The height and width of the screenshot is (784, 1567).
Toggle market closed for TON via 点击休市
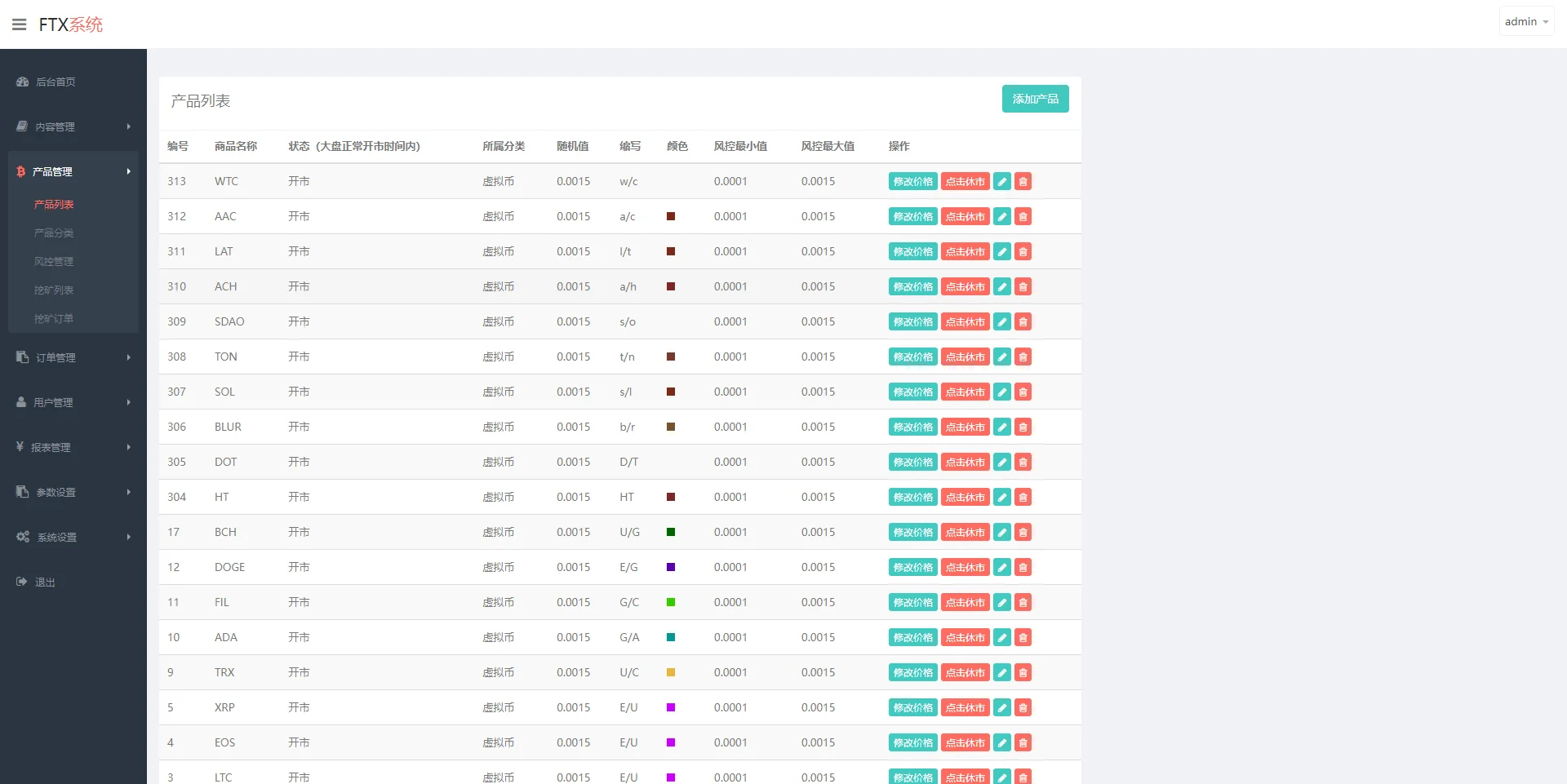[965, 357]
